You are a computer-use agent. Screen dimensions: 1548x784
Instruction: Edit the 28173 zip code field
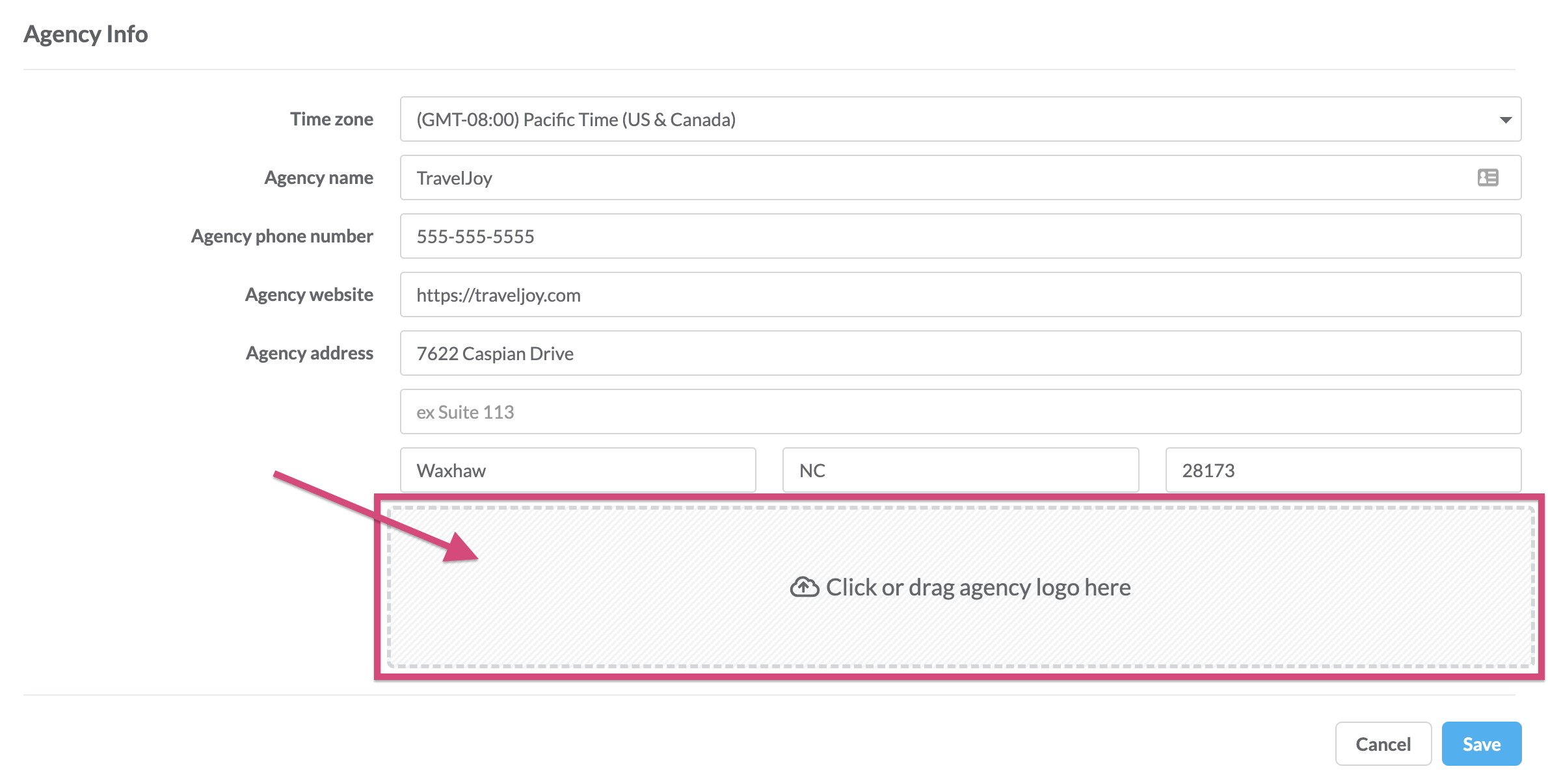(1344, 470)
